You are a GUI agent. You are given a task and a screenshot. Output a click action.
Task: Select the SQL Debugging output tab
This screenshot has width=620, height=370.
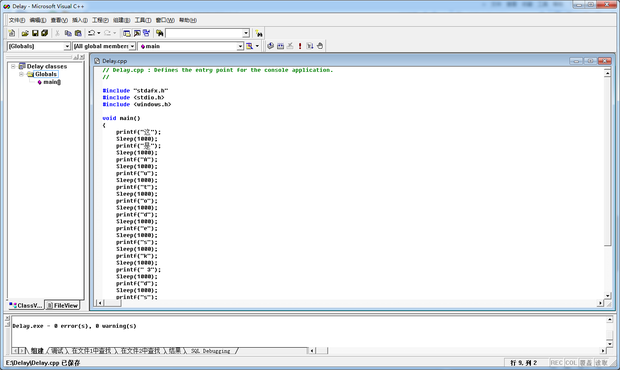(x=211, y=351)
